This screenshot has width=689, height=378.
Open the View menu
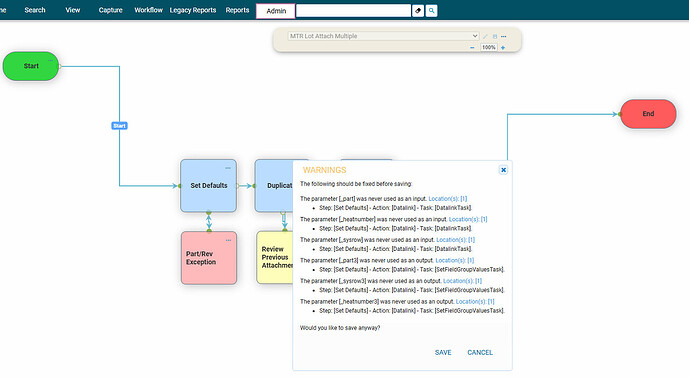(x=73, y=10)
